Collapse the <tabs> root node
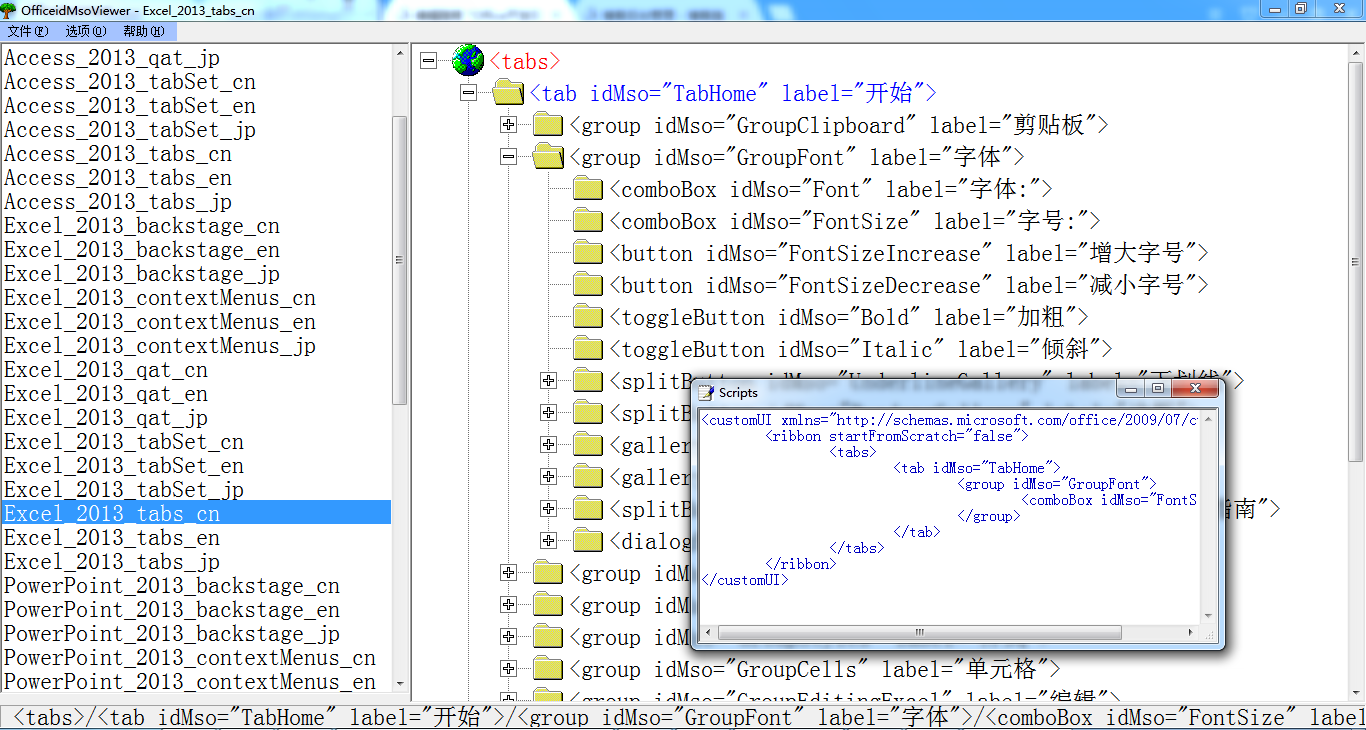This screenshot has height=730, width=1366. coord(428,60)
